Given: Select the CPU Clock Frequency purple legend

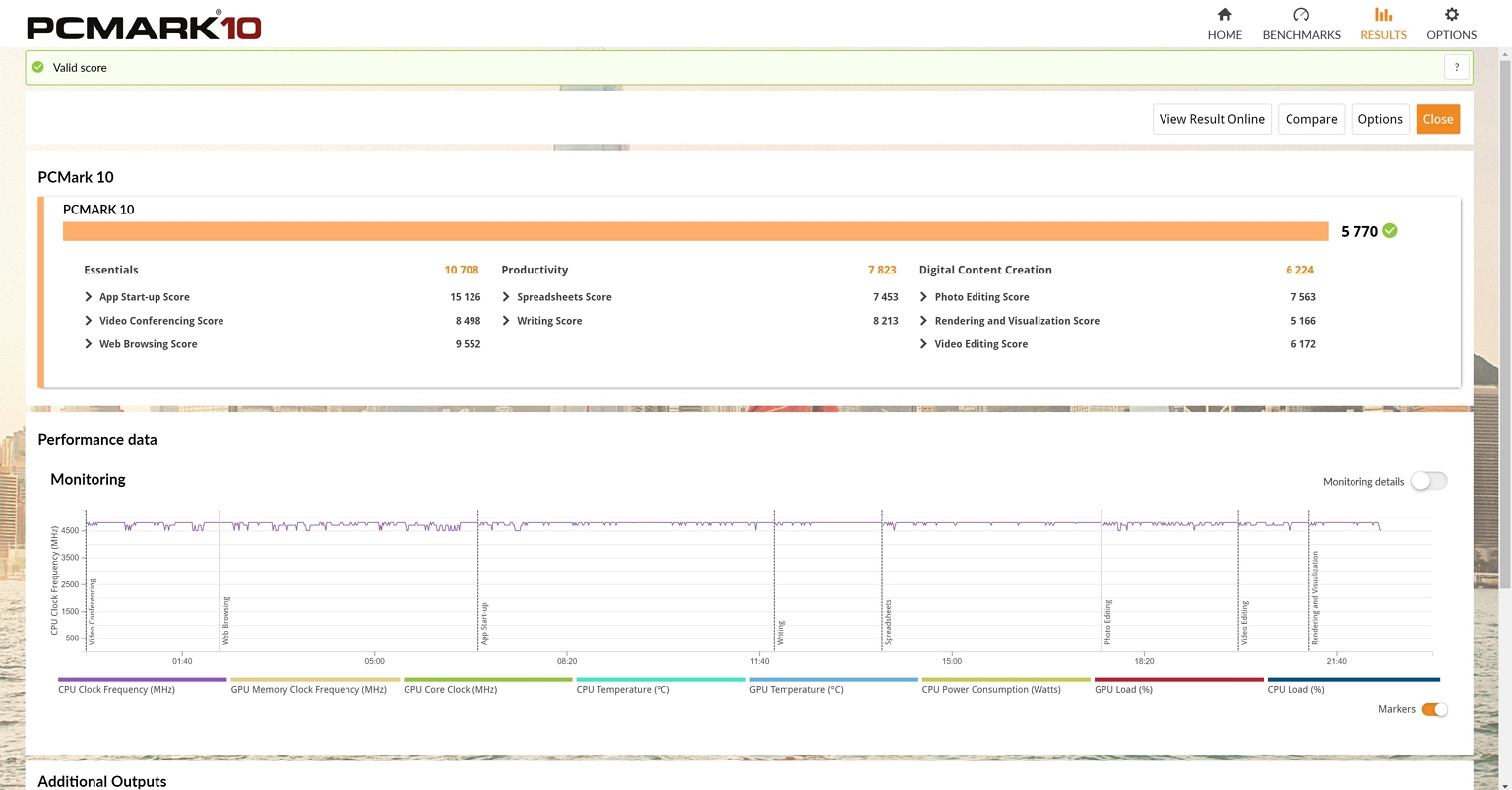Looking at the screenshot, I should [x=143, y=680].
